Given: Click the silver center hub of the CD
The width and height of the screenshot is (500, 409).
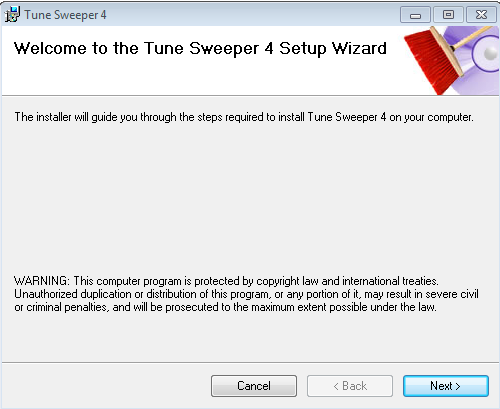Looking at the screenshot, I should tap(491, 53).
